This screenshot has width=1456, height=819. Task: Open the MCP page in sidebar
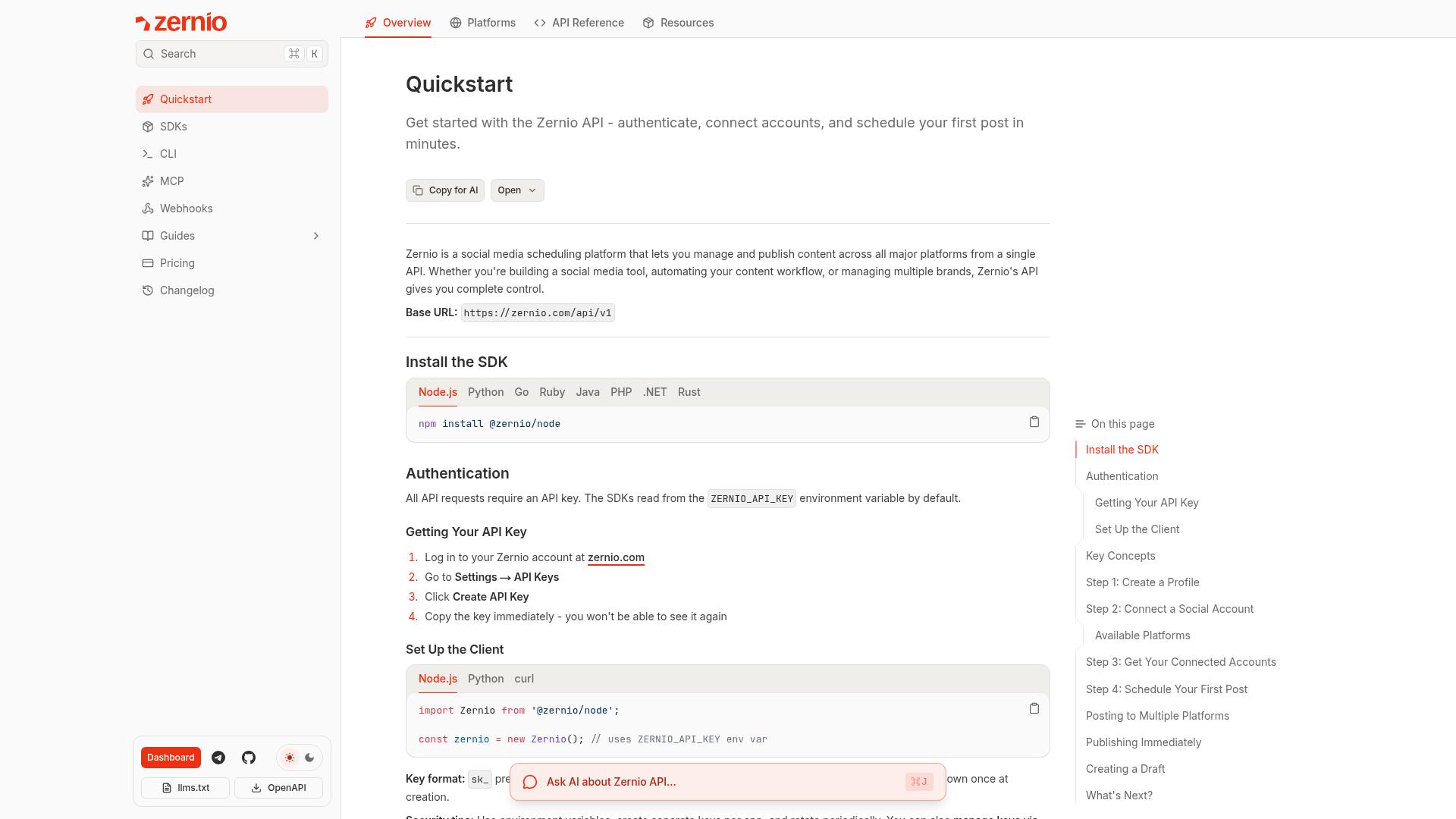coord(232,181)
